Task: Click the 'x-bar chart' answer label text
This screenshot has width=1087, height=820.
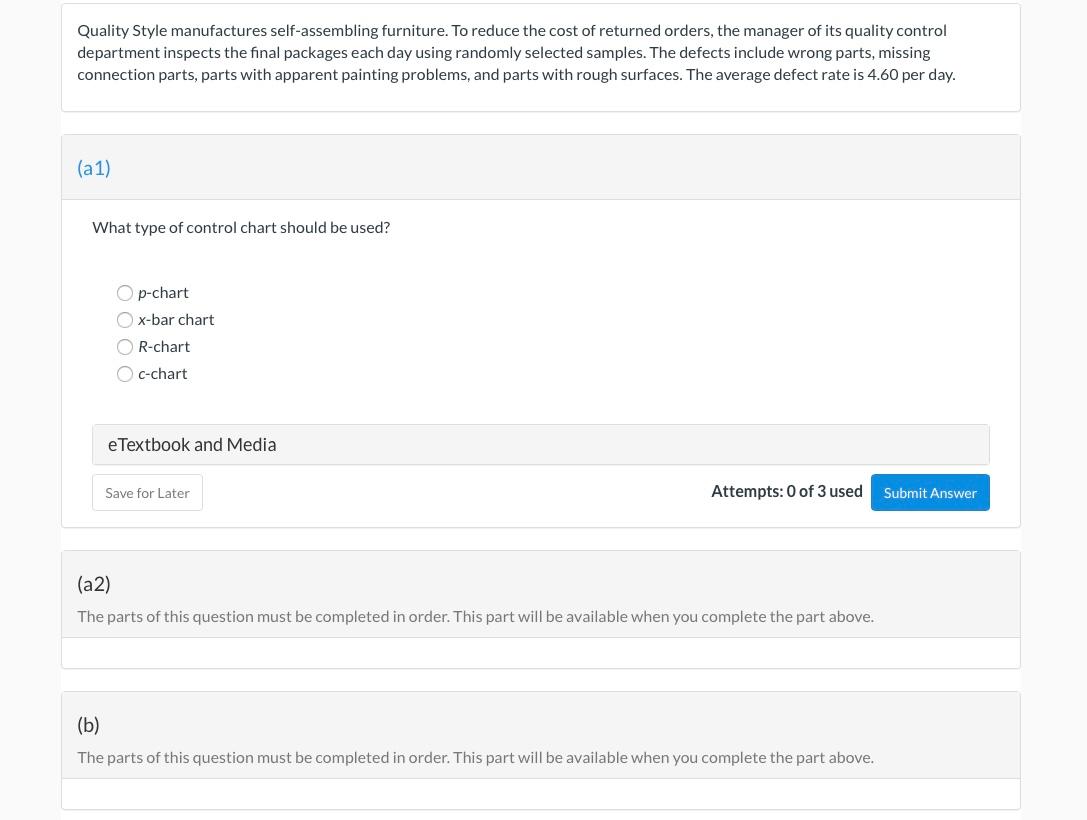Action: tap(177, 320)
